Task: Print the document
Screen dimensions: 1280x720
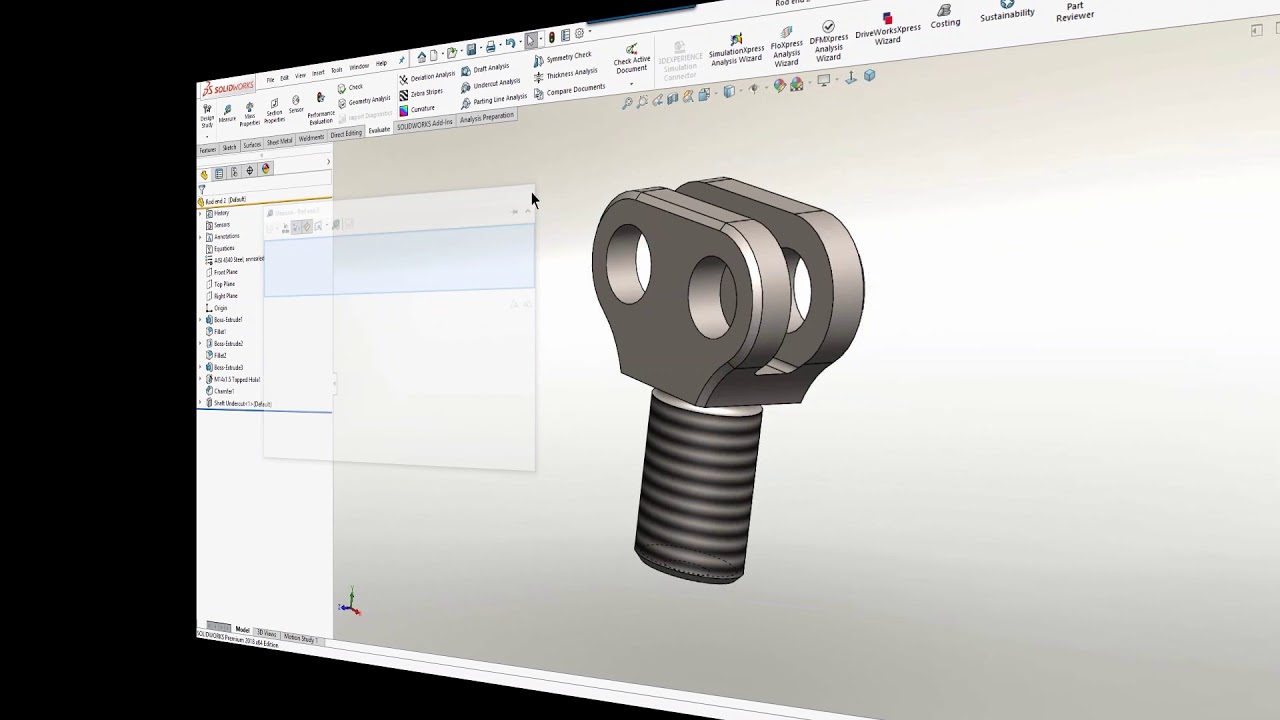Action: tap(490, 47)
